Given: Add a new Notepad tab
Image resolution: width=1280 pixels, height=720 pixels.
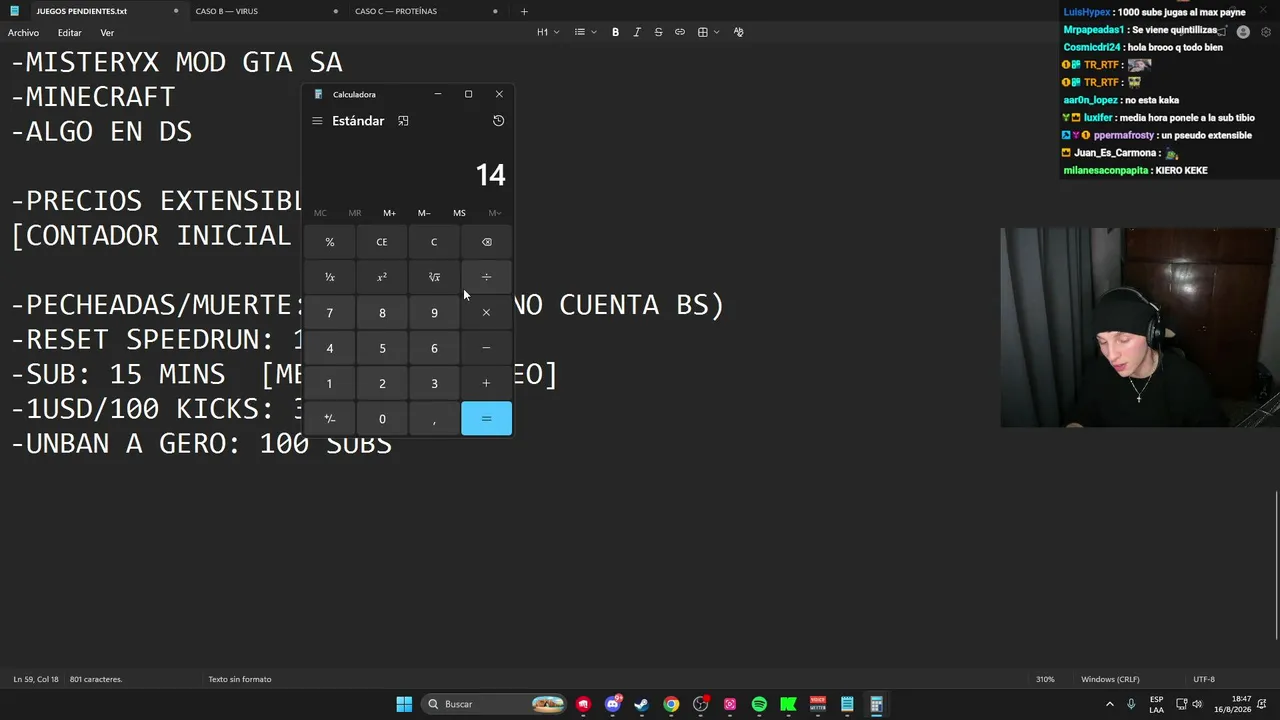Looking at the screenshot, I should pos(524,11).
